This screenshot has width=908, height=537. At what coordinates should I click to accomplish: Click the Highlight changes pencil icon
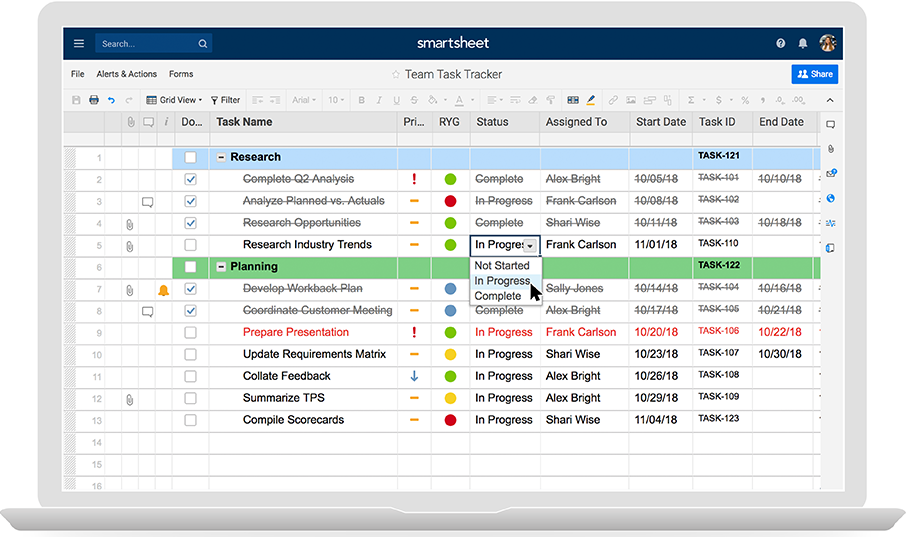pos(591,100)
